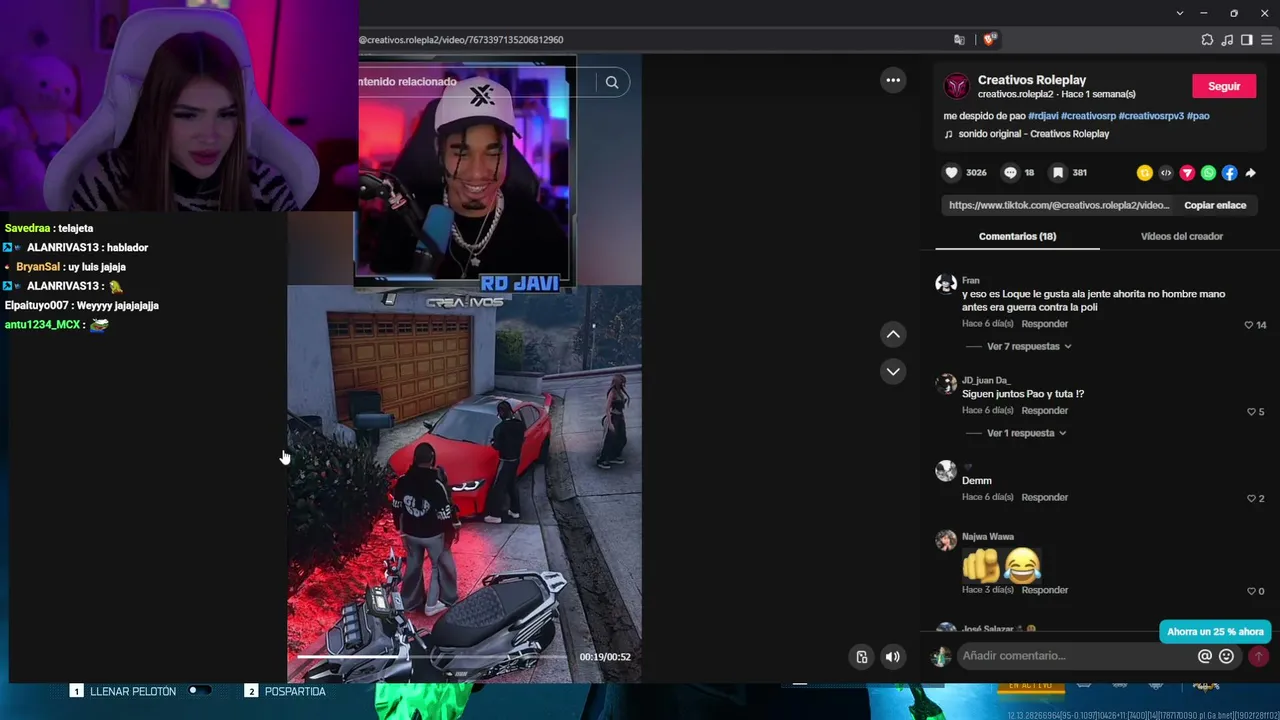1280x720 pixels.
Task: Open Fran's commenter avatar
Action: pos(946,285)
